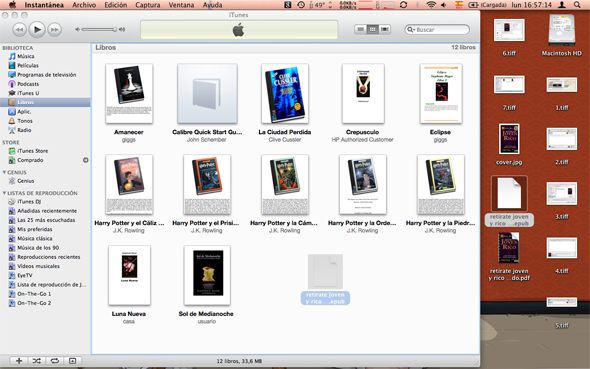Show the artwork viewer button

click(73, 361)
